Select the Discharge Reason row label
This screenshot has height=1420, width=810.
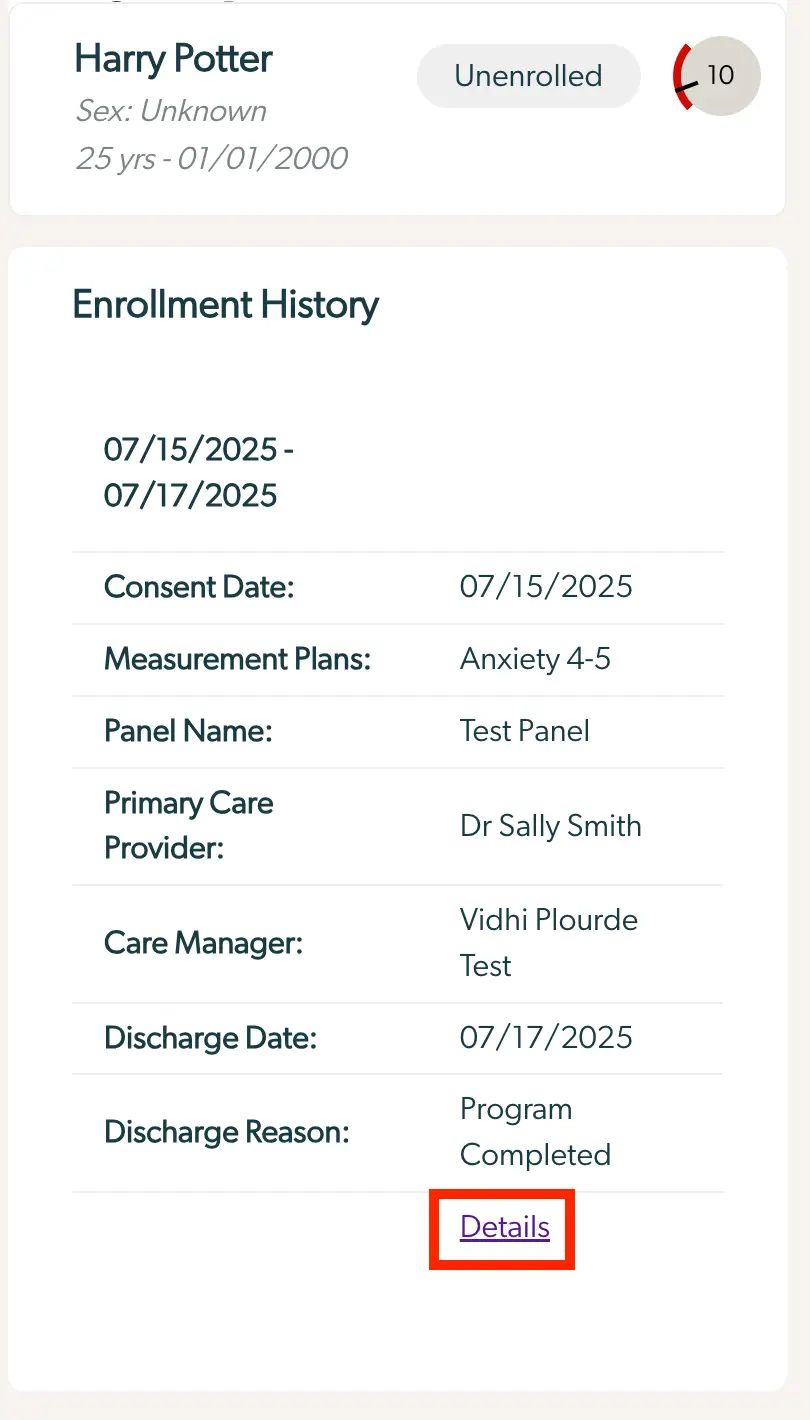[x=225, y=1131]
